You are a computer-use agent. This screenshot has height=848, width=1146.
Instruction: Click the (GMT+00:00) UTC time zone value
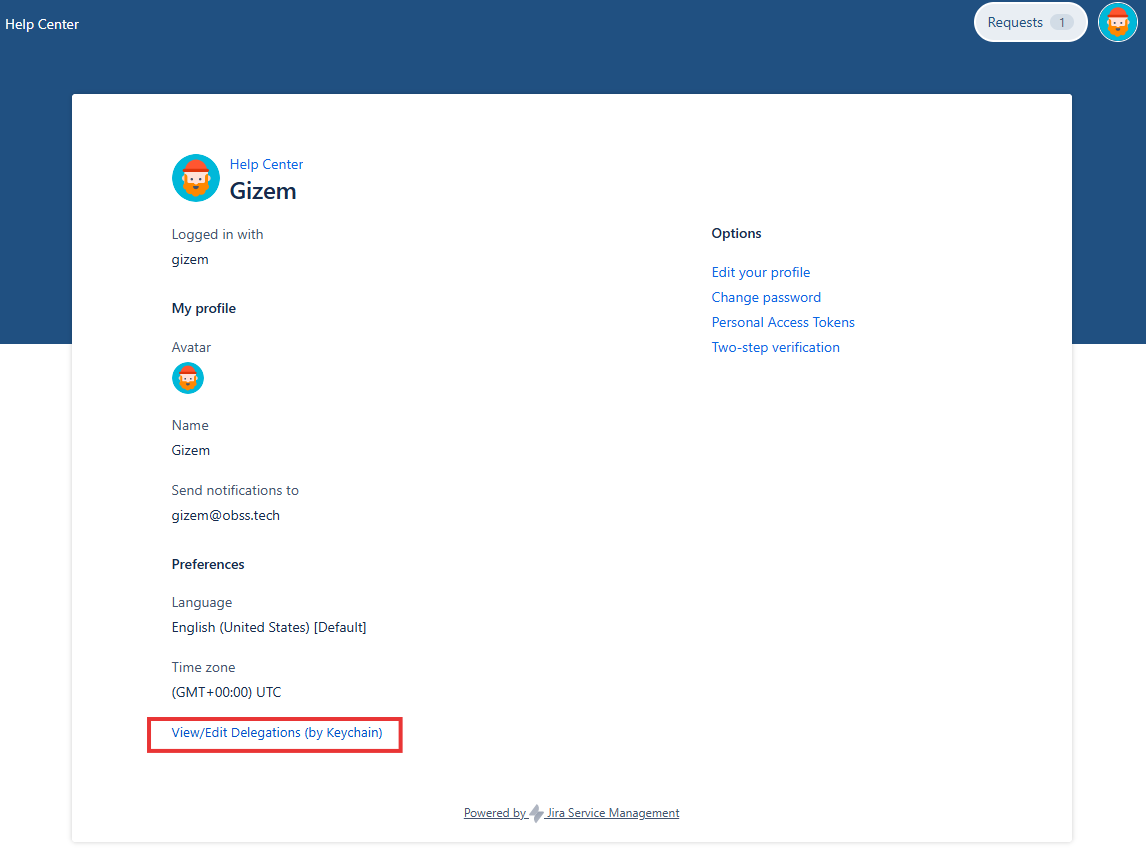(x=227, y=692)
